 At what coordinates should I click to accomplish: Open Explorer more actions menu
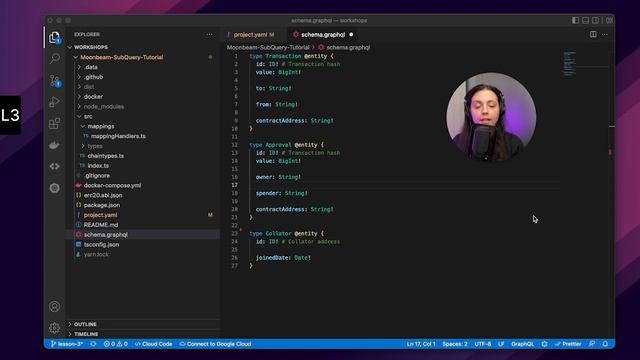coord(209,35)
